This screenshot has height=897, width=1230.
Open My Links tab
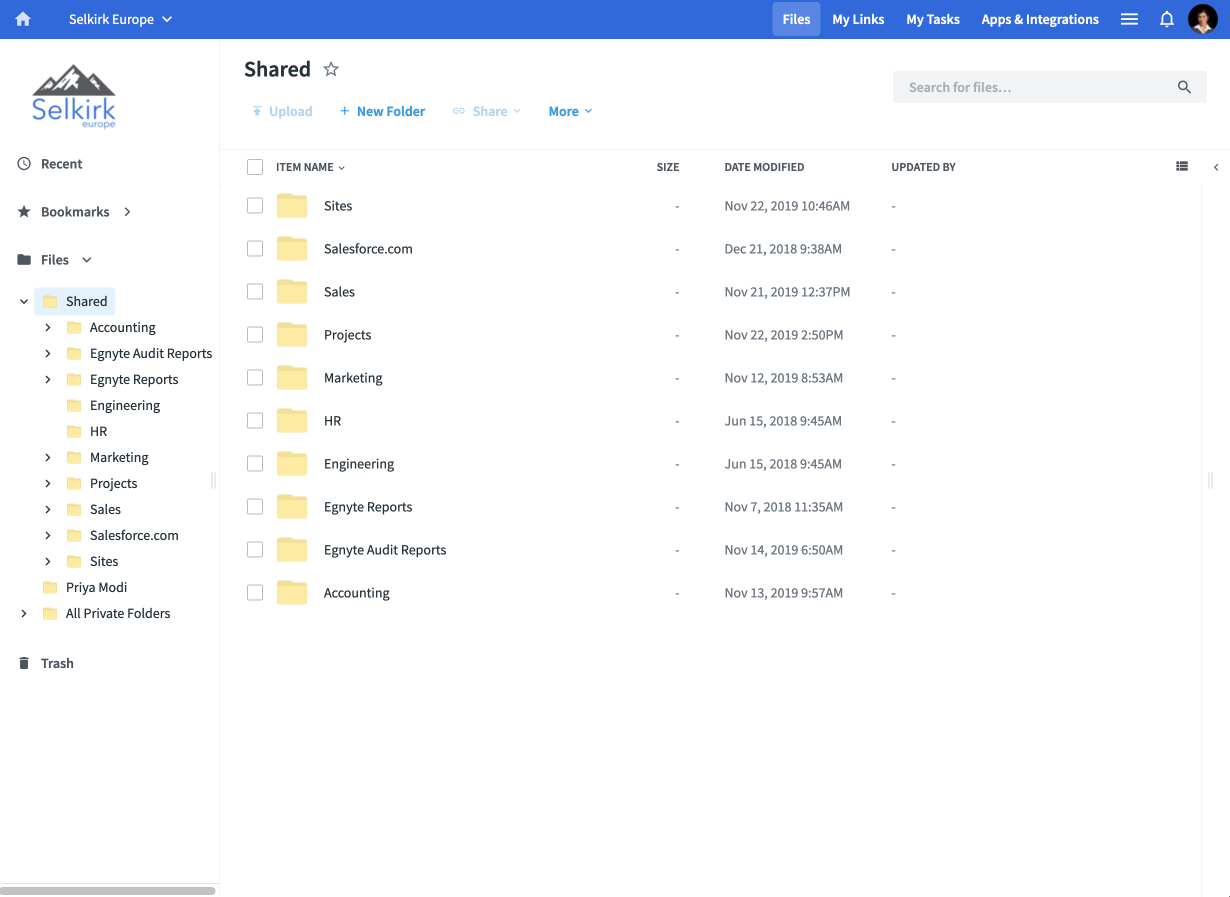coord(858,19)
